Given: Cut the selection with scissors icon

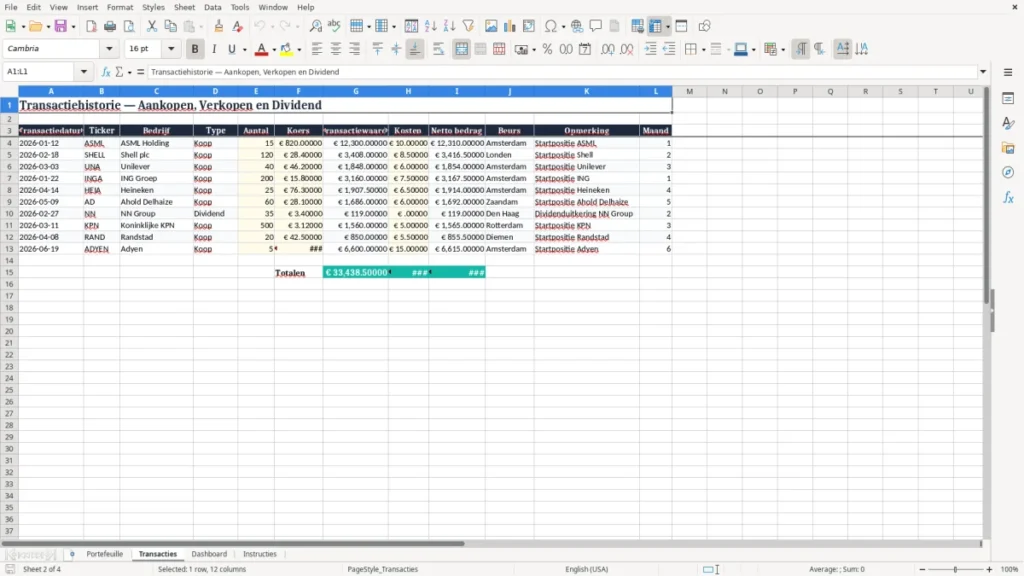Looking at the screenshot, I should coord(152,26).
